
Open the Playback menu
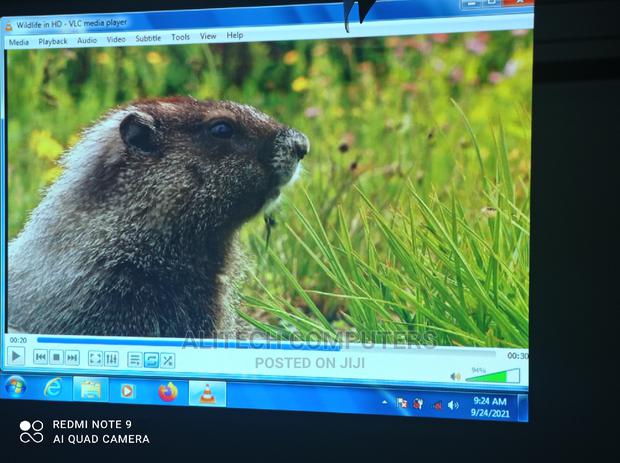tap(53, 42)
